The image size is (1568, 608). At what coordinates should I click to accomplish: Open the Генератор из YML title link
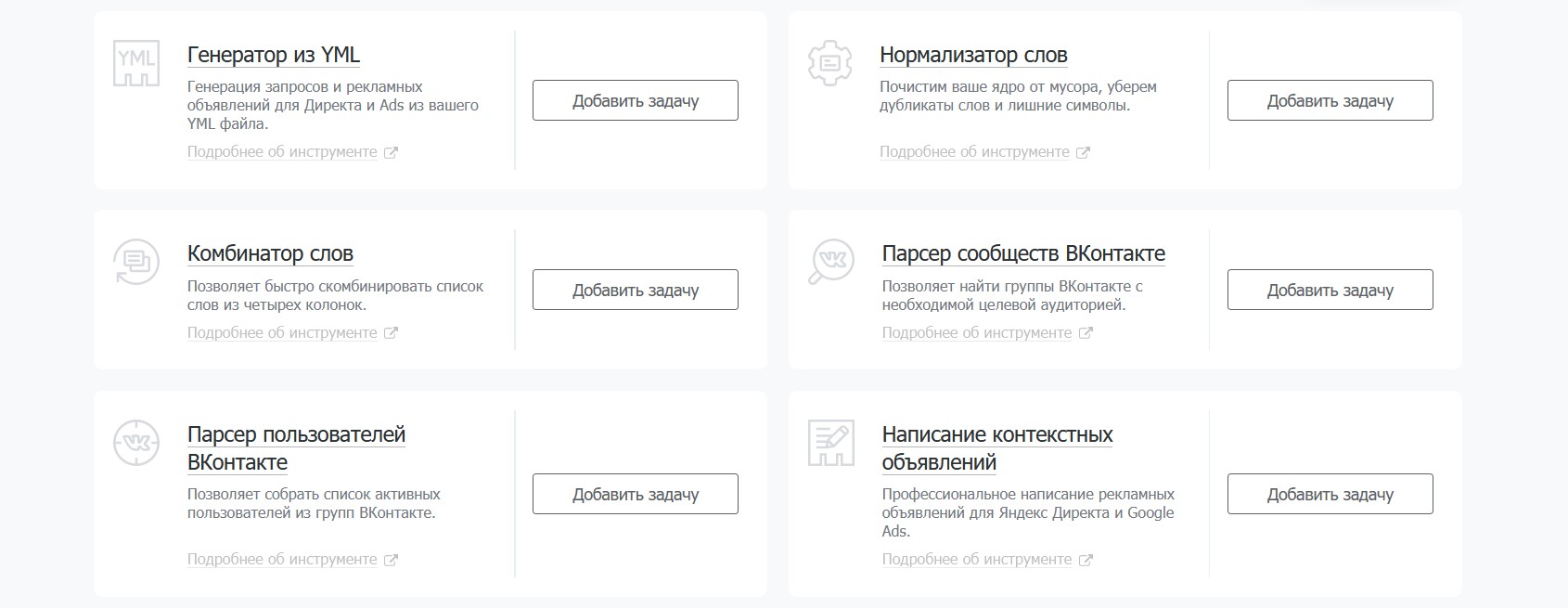tap(274, 56)
